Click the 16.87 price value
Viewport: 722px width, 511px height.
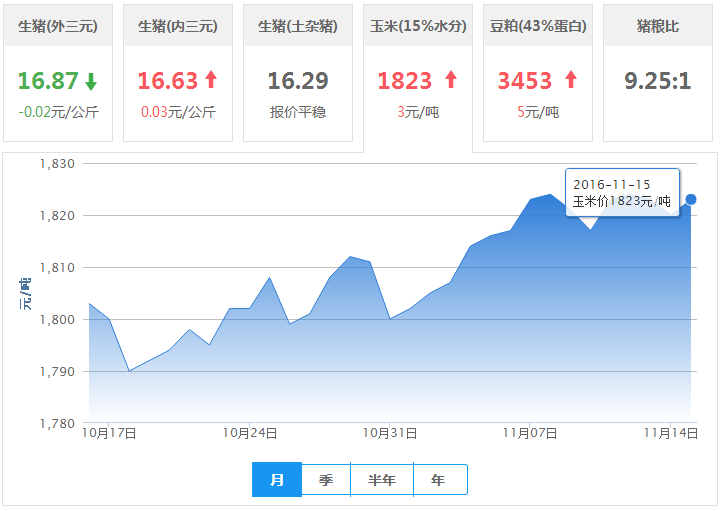48,81
